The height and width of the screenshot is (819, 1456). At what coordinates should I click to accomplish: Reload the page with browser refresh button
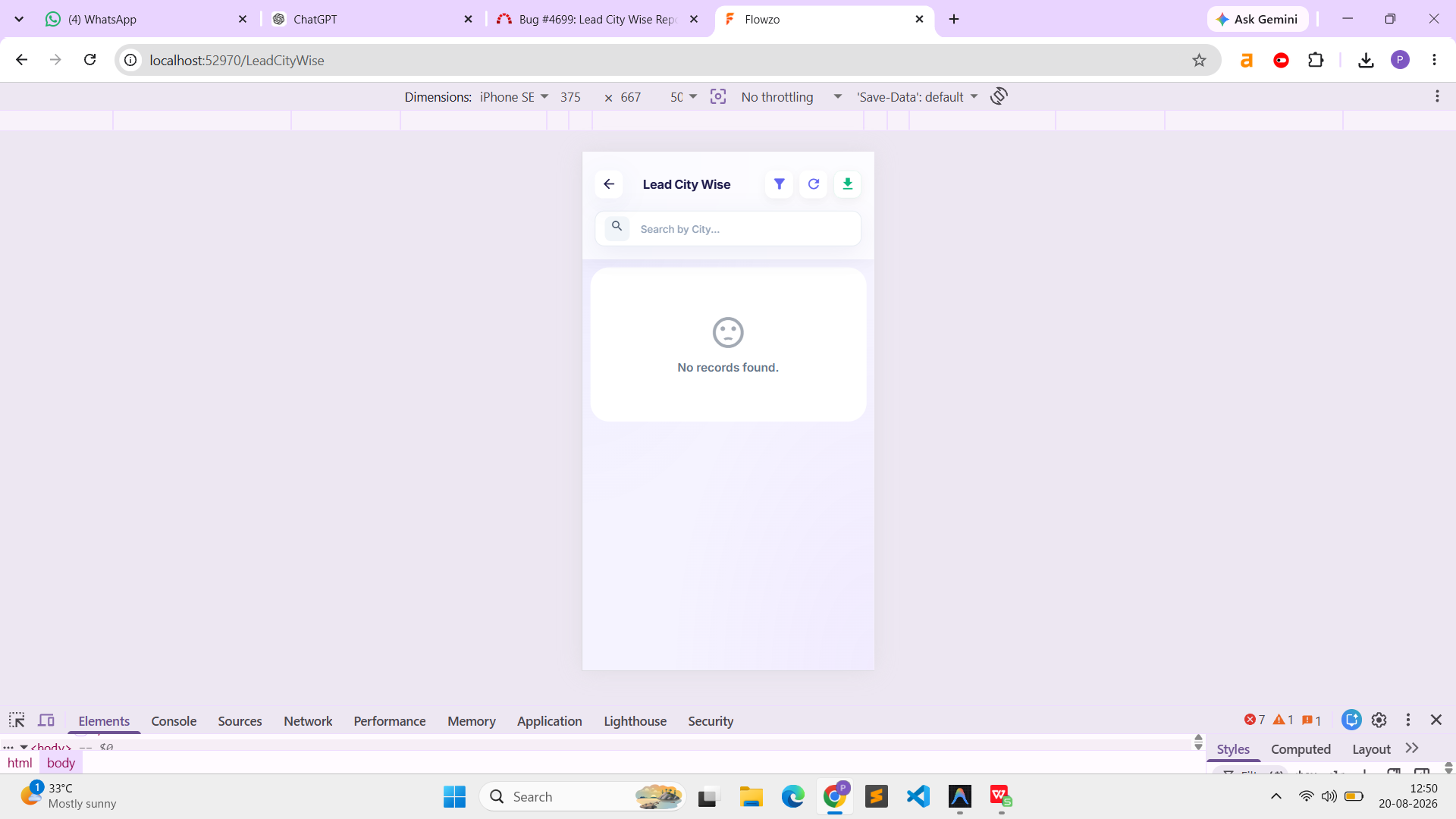[89, 60]
